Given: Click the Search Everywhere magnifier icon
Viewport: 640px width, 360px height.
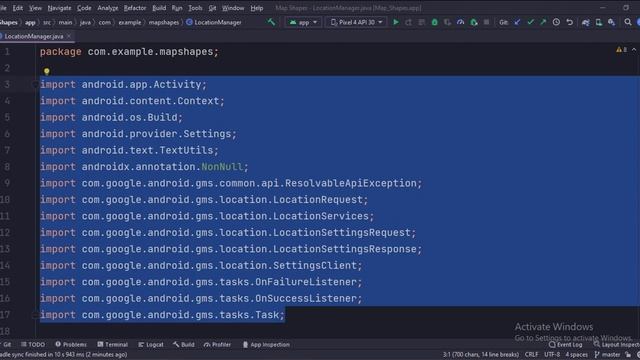Looking at the screenshot, I should coord(628,22).
